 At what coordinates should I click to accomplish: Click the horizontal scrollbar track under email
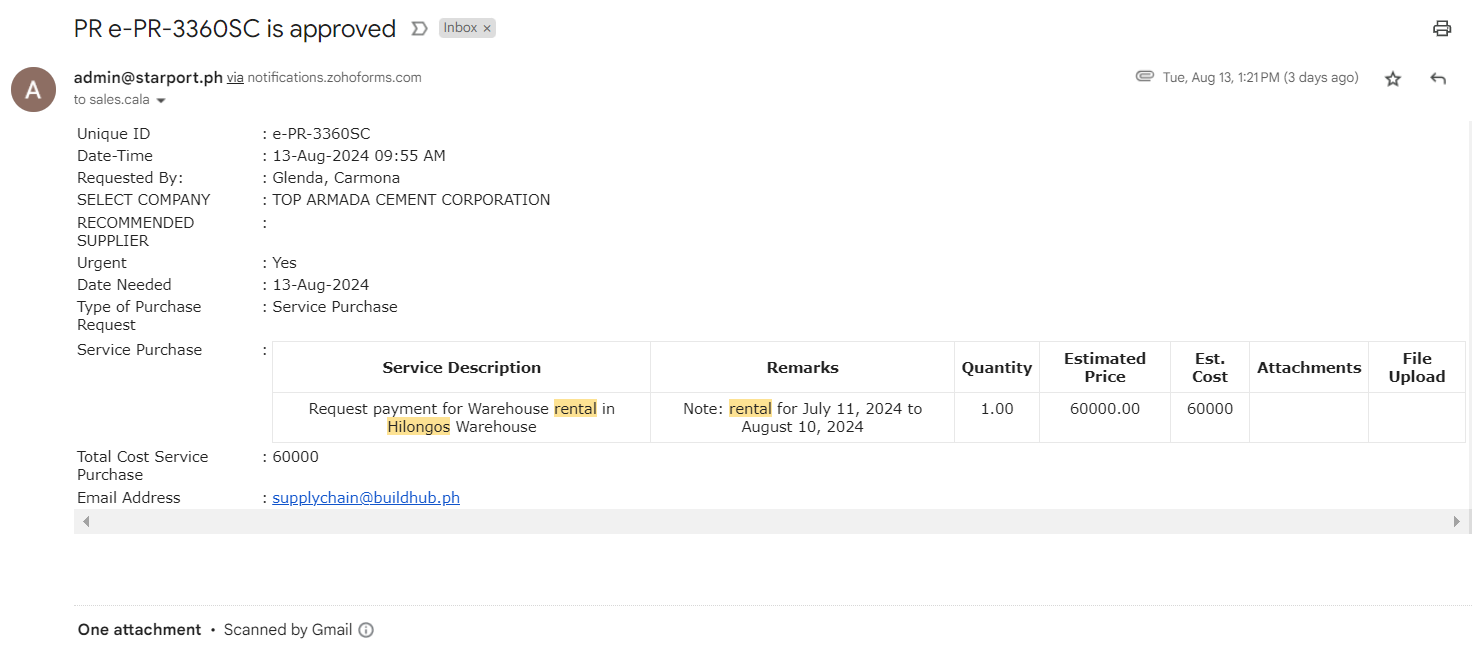(x=770, y=521)
